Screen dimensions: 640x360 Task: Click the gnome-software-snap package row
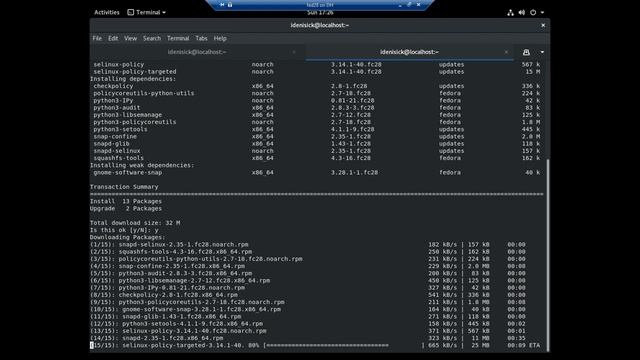(316, 173)
